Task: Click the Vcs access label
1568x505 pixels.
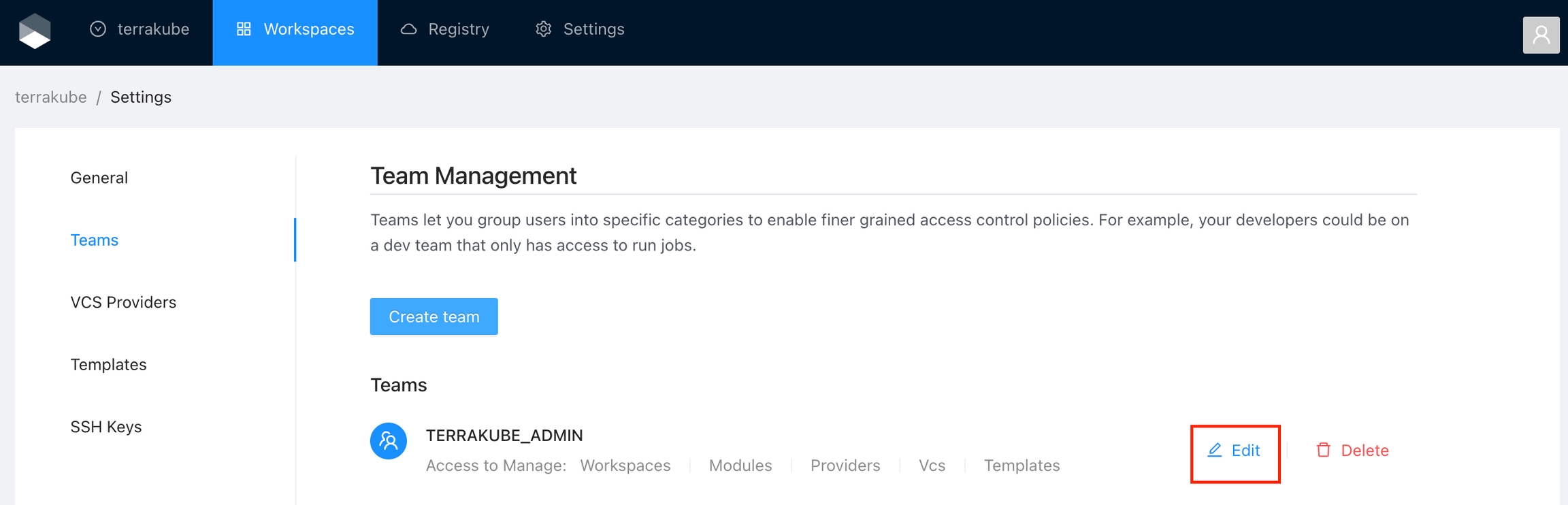Action: click(932, 466)
